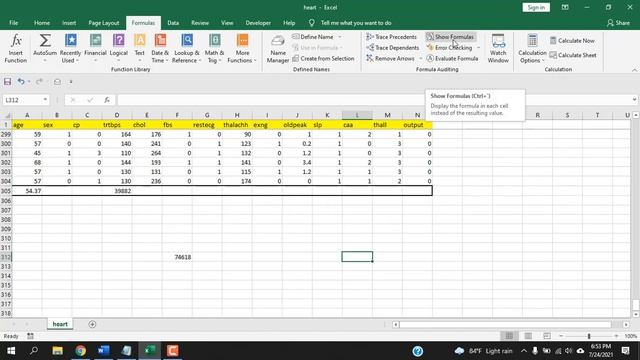Open Text functions list
This screenshot has width=640, height=360.
coord(140,49)
